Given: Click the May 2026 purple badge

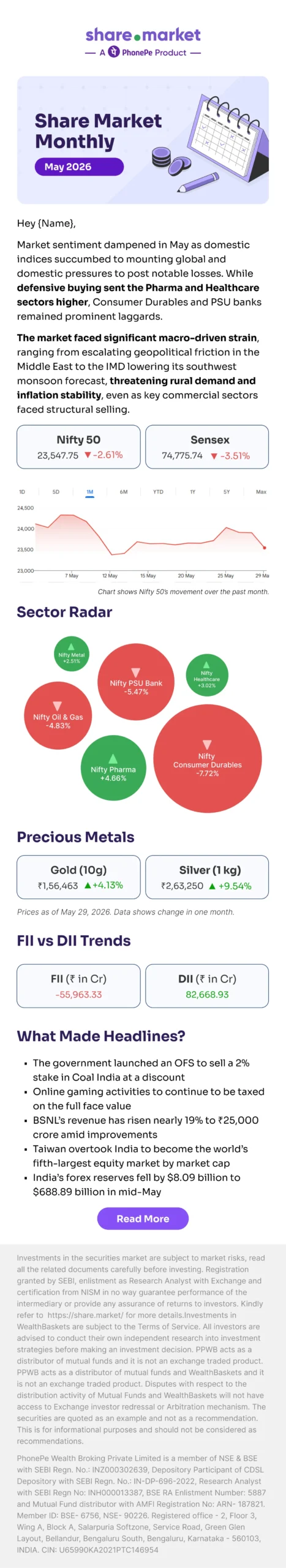Looking at the screenshot, I should click(80, 167).
